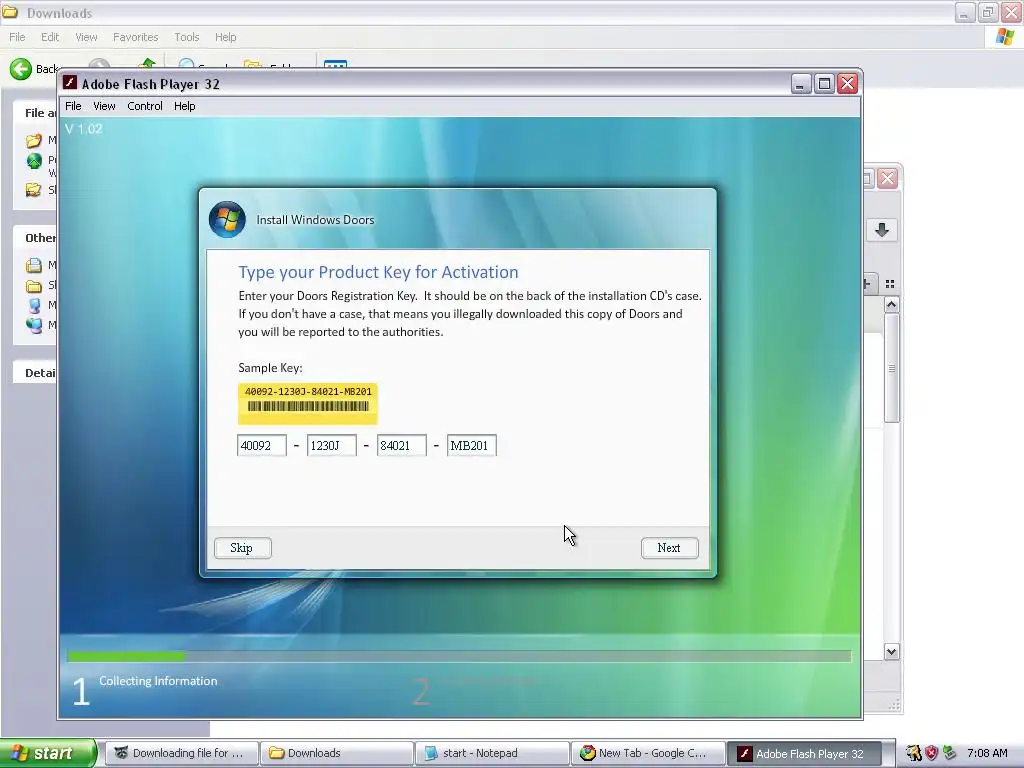Click the green installation progress bar

(127, 656)
